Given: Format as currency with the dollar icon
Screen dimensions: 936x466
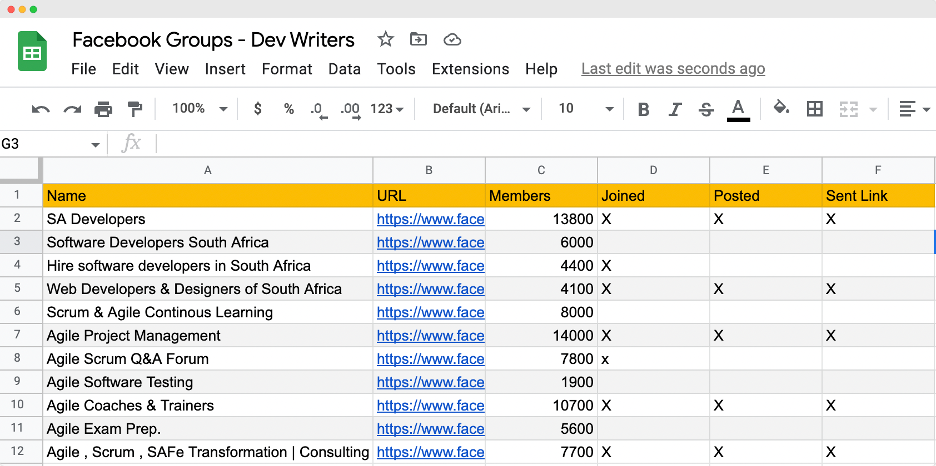Looking at the screenshot, I should click(x=257, y=109).
